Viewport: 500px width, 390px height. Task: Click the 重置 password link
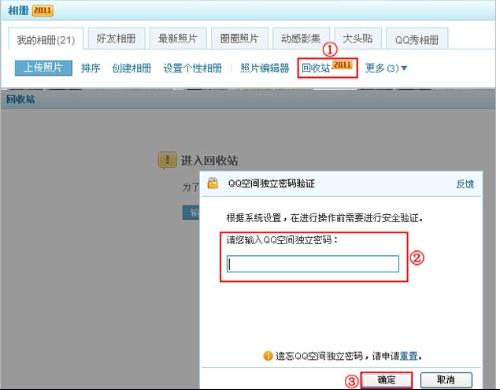409,356
